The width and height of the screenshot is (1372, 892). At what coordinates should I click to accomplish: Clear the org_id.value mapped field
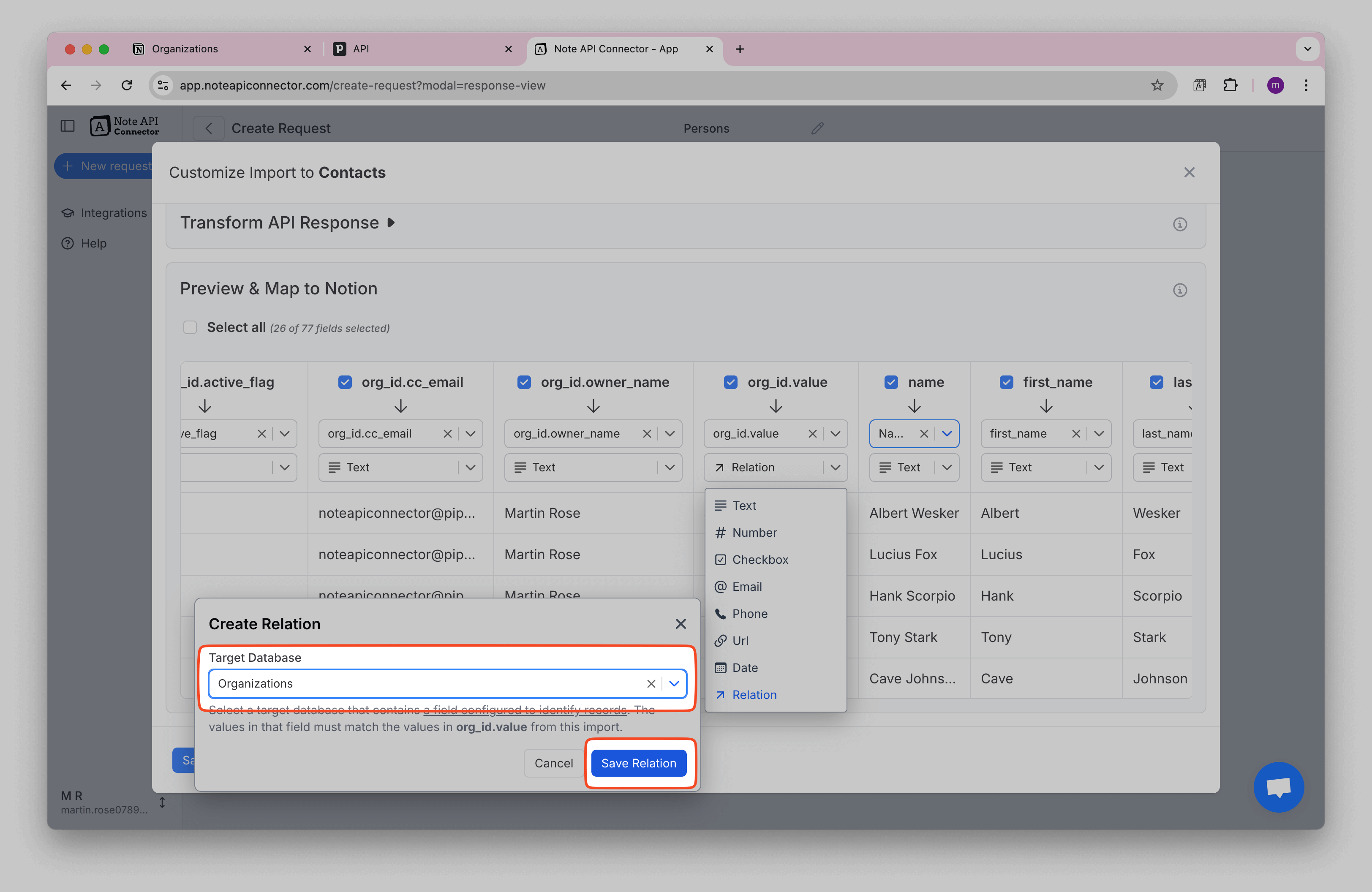click(x=812, y=434)
